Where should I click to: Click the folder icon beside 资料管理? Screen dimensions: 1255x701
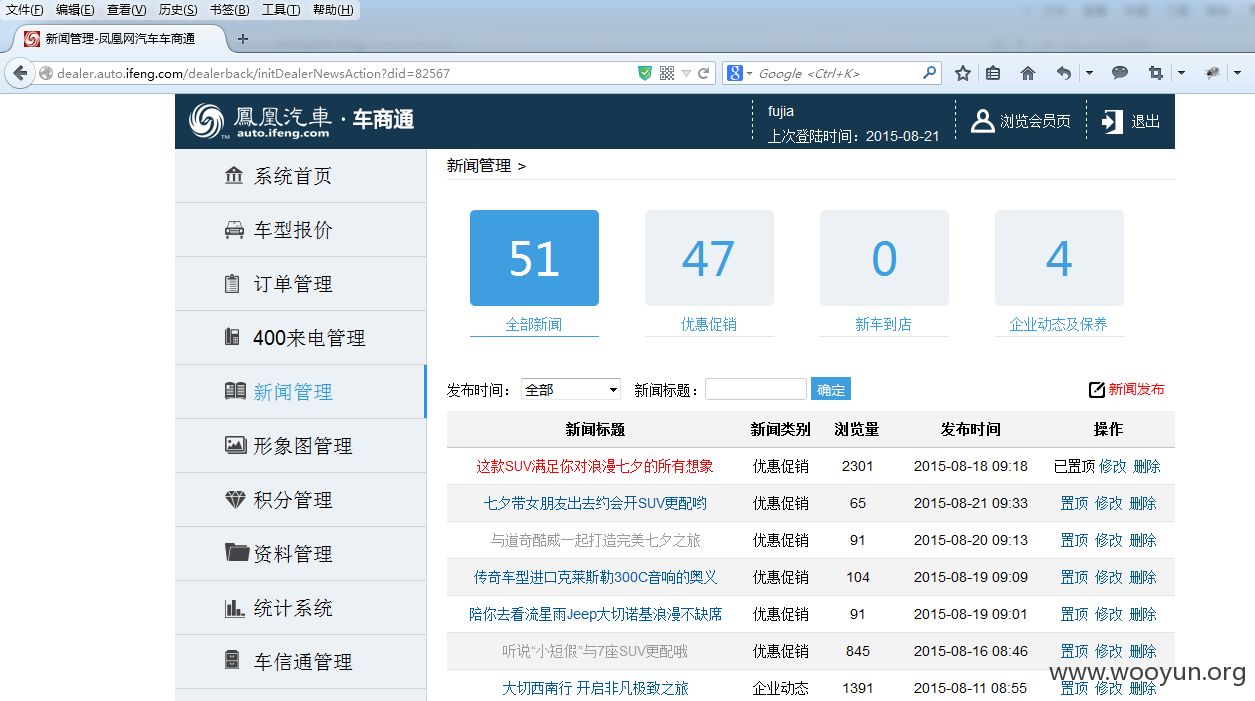click(237, 552)
